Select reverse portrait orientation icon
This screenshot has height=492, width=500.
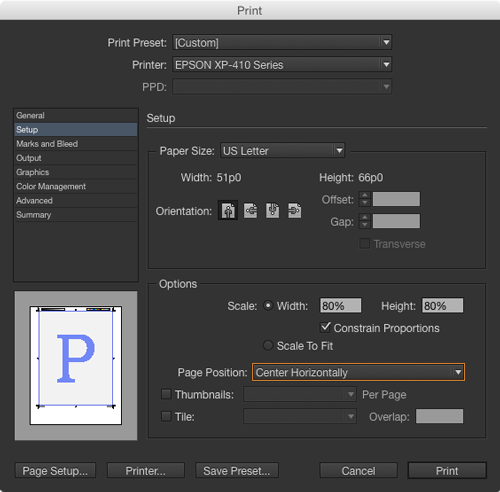coord(272,210)
